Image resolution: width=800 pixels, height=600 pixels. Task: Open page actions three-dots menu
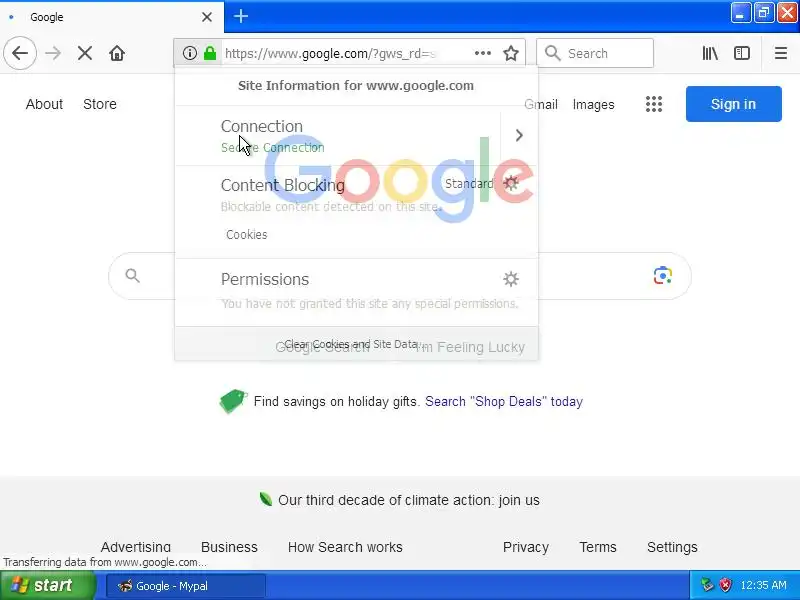(x=483, y=53)
